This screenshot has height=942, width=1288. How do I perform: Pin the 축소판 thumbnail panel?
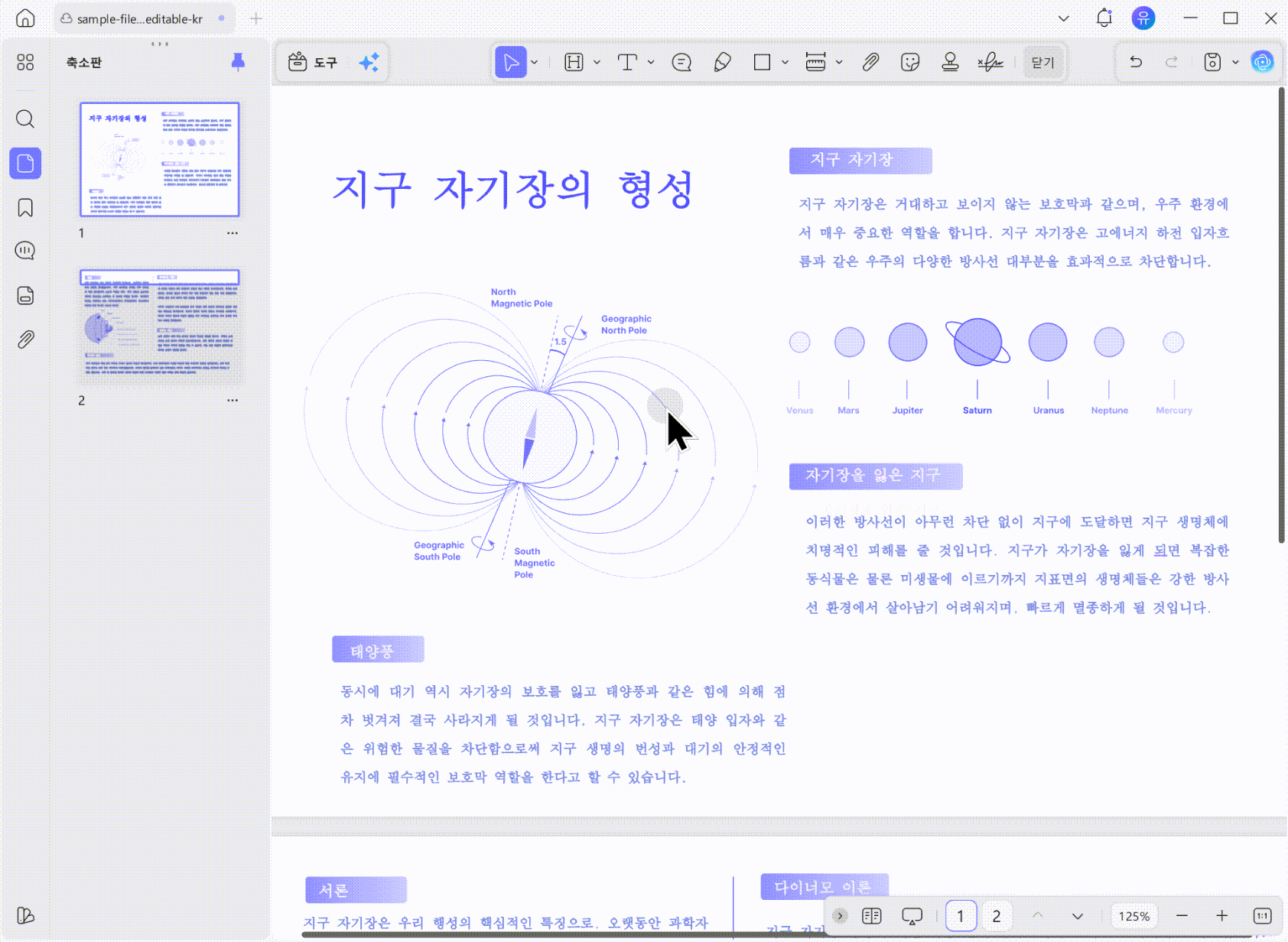pos(238,62)
